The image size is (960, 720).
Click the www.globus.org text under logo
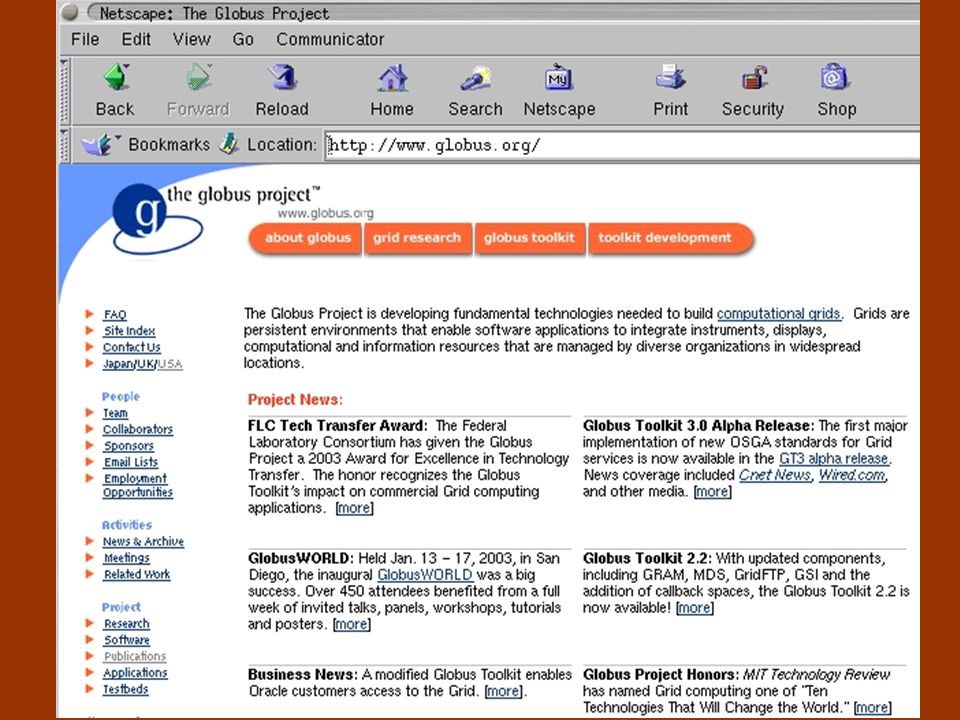point(325,214)
